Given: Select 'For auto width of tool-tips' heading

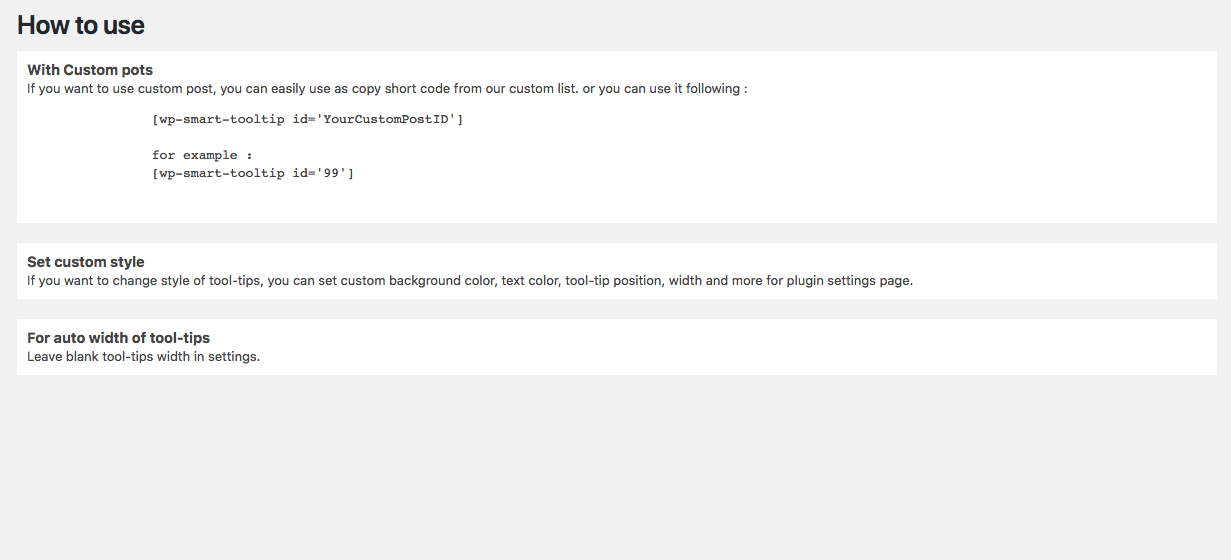Looking at the screenshot, I should click(118, 338).
